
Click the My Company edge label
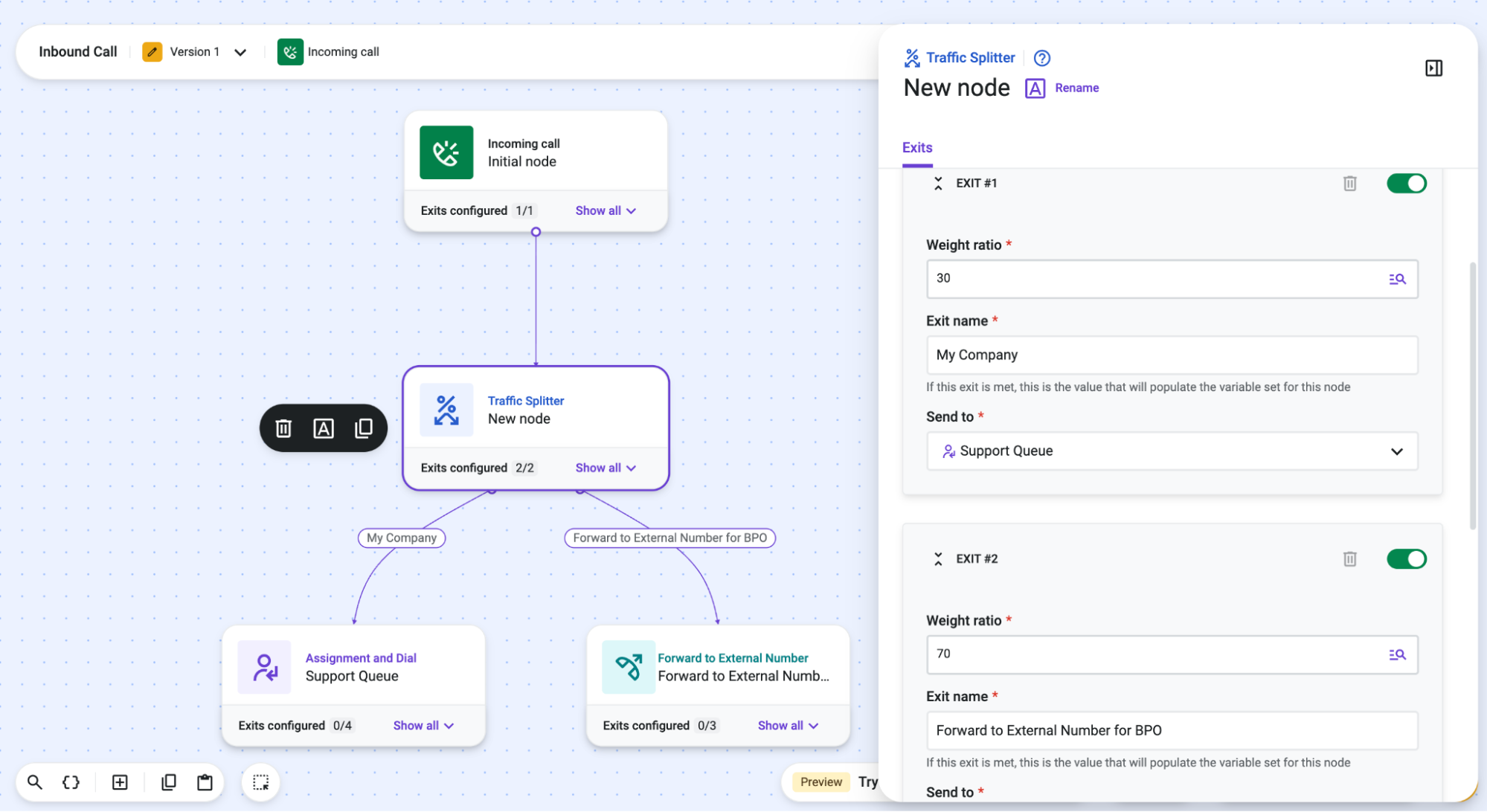(402, 538)
